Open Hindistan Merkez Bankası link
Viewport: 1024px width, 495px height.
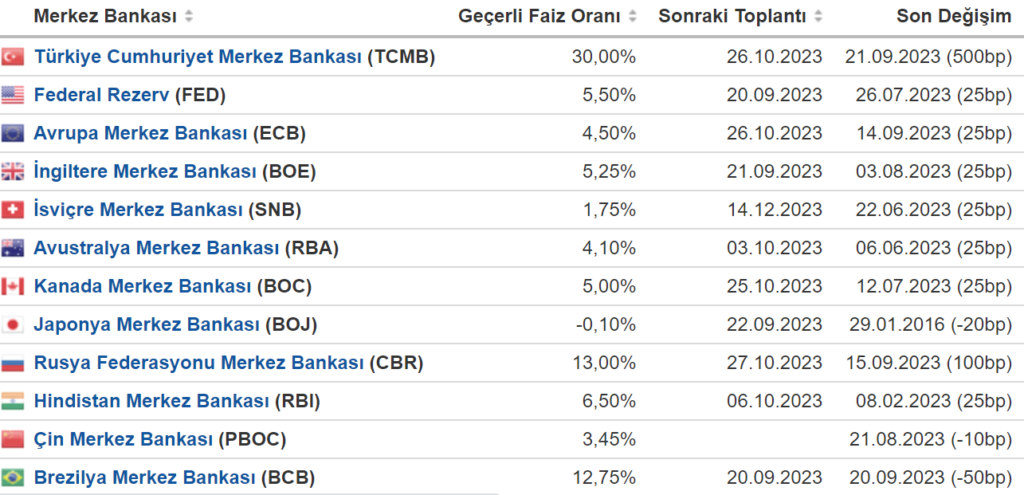[x=151, y=401]
